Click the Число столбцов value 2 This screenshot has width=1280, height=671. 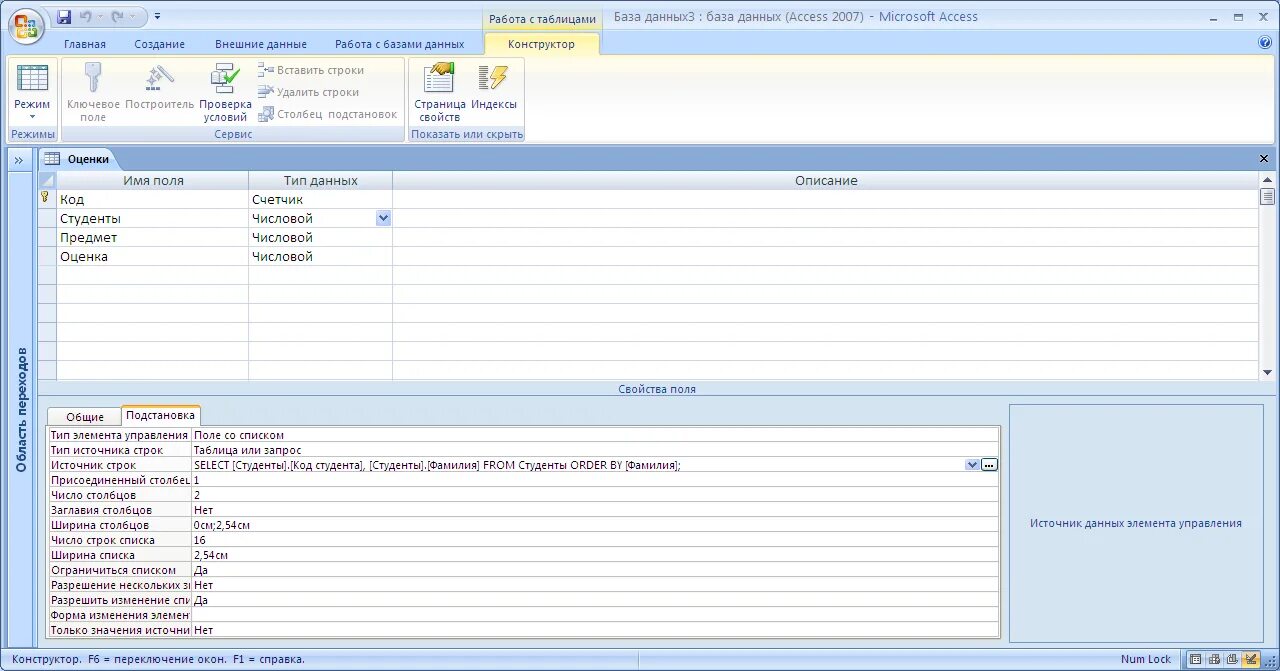pos(595,495)
